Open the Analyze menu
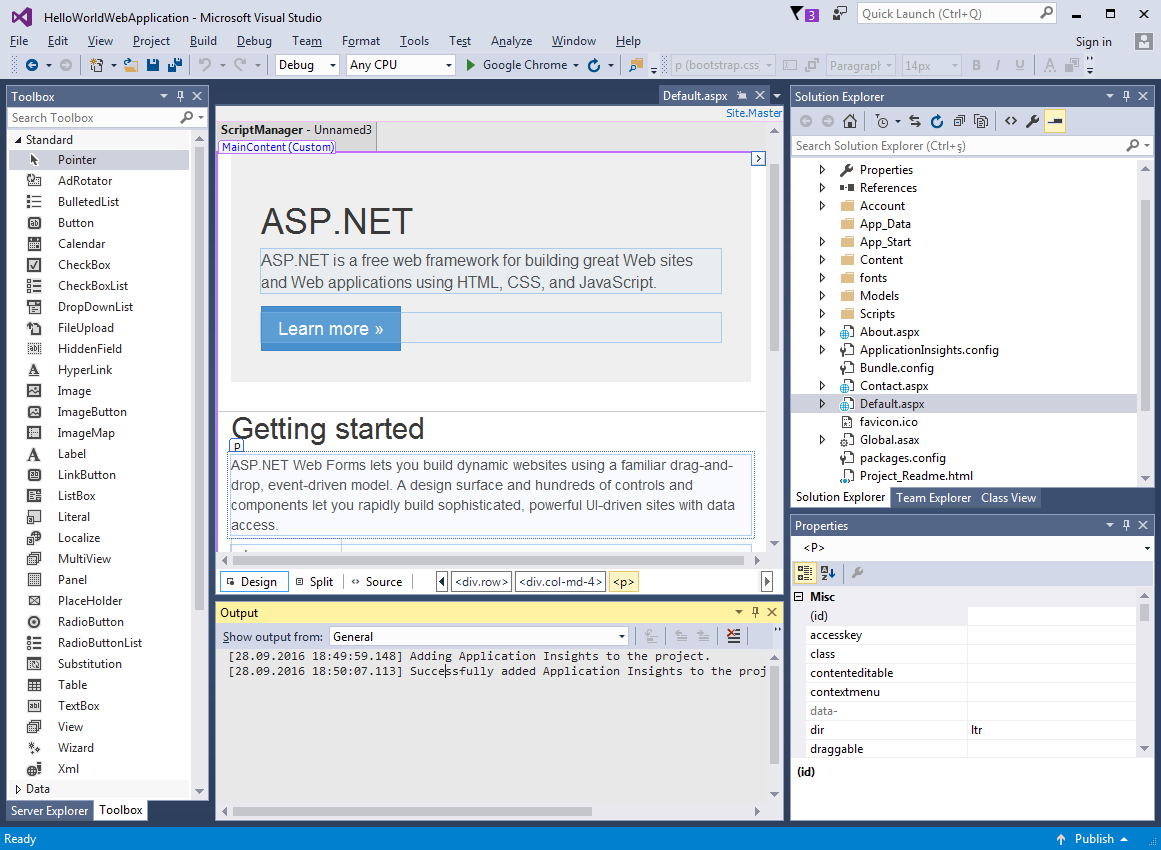Viewport: 1161px width, 850px height. 511,41
